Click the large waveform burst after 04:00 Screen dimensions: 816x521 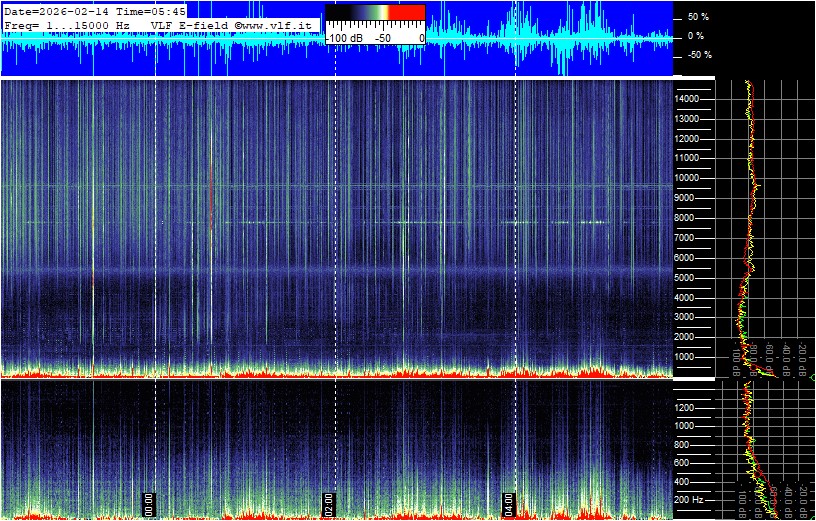pyautogui.click(x=563, y=38)
